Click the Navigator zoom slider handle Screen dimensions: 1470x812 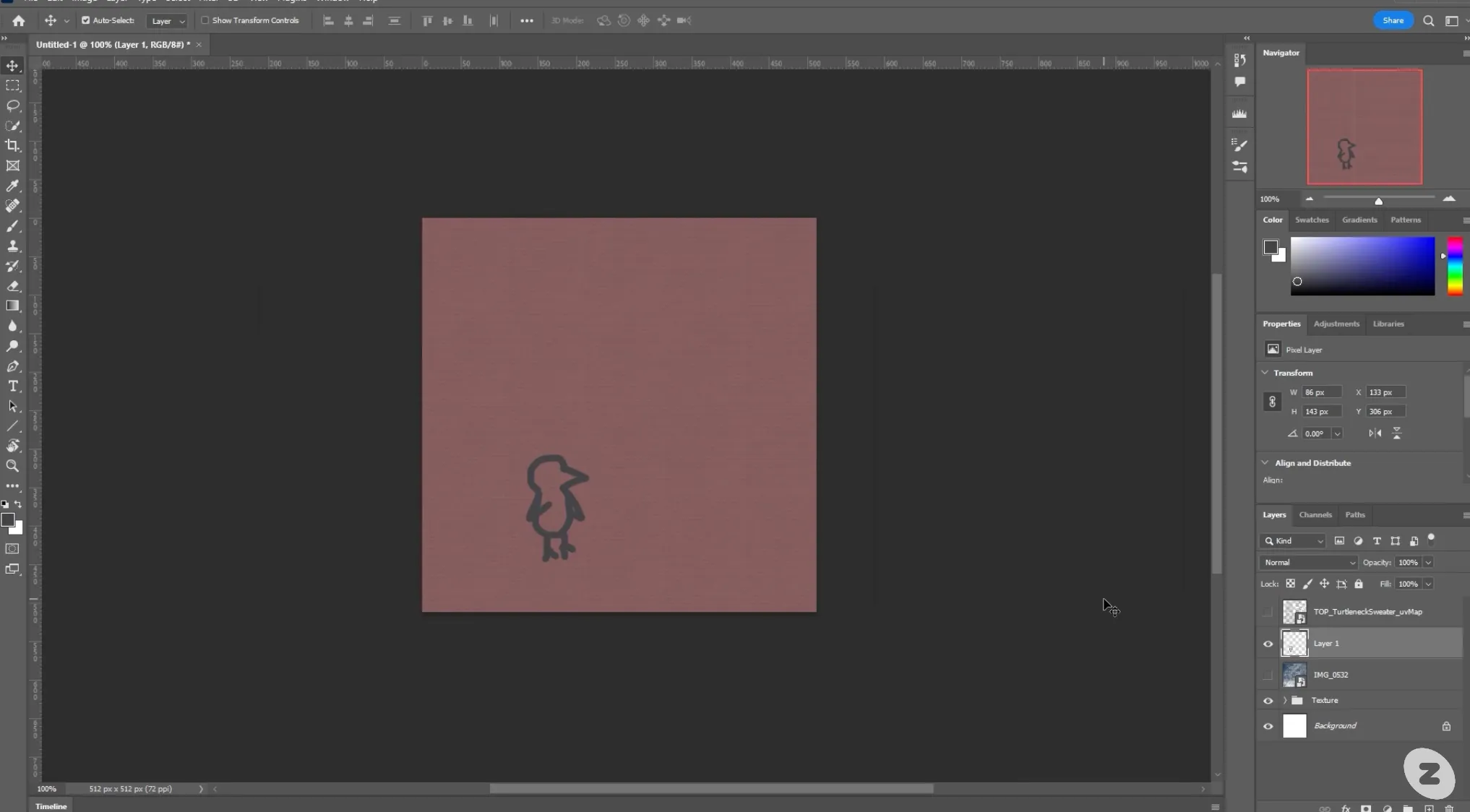tap(1378, 202)
